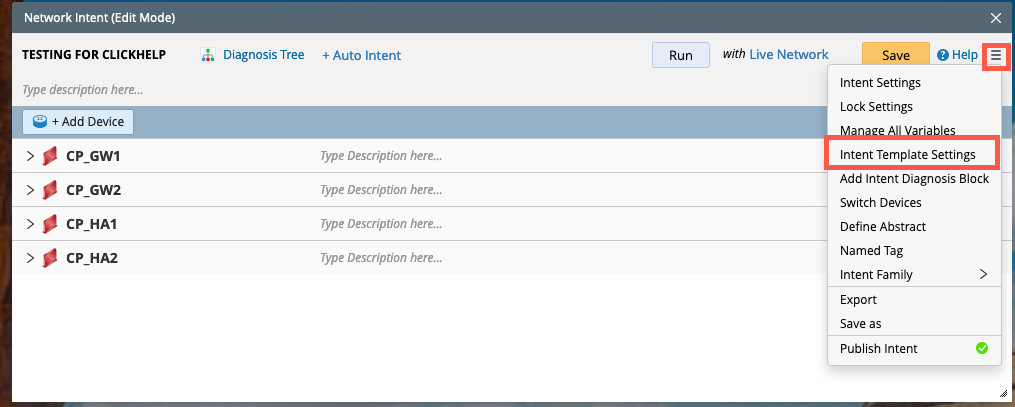Click the green Publish Intent status checkmark

(981, 348)
